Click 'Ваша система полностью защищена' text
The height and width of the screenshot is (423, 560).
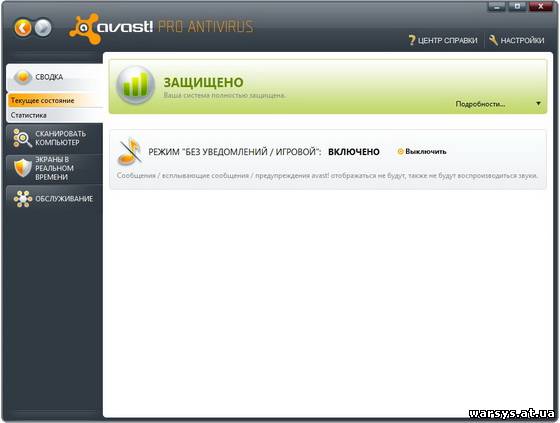[x=225, y=95]
